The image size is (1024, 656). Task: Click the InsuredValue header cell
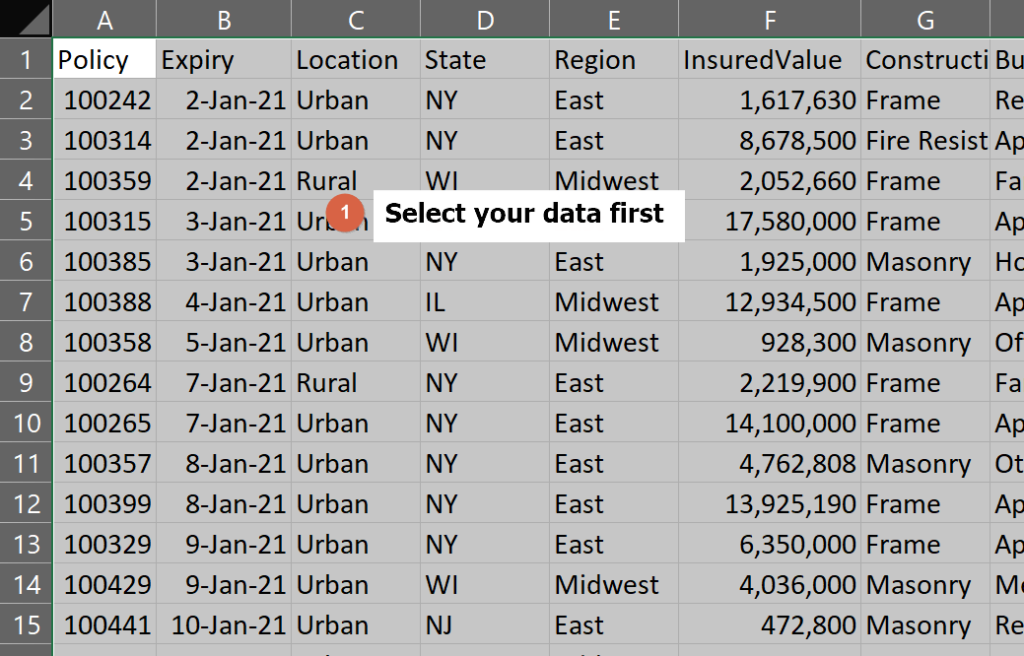tap(769, 59)
